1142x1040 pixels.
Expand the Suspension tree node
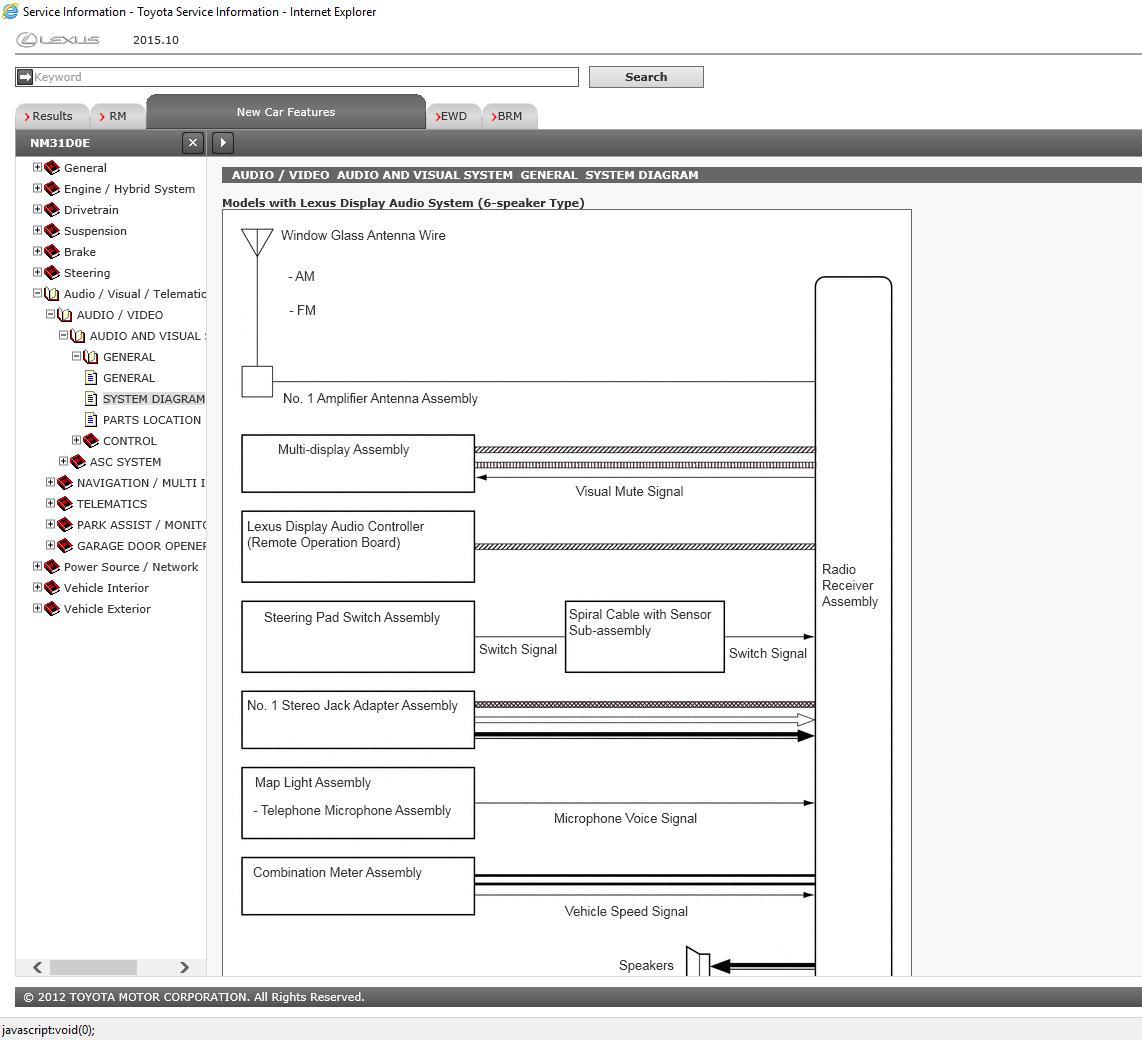pos(37,230)
